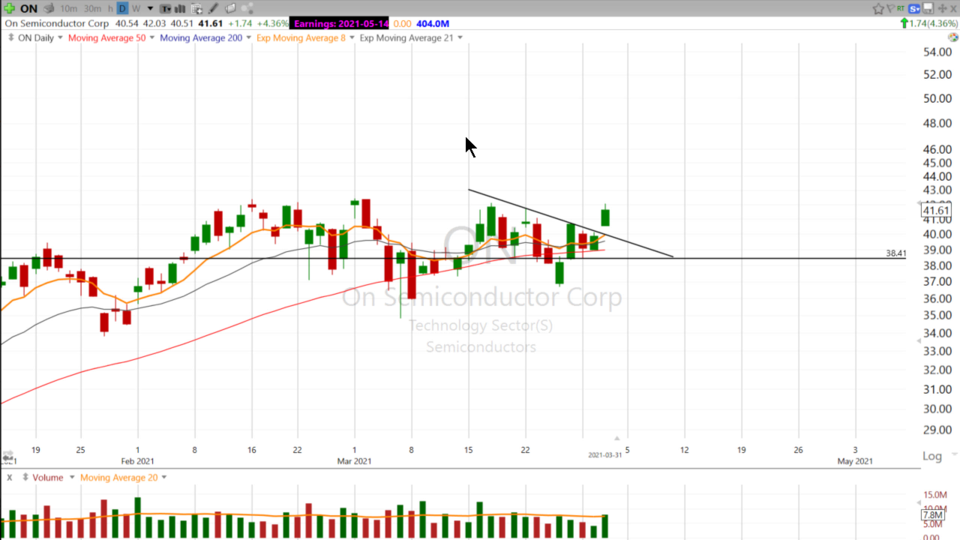
Task: Click the Exp Moving Average 21 label
Action: (407, 38)
